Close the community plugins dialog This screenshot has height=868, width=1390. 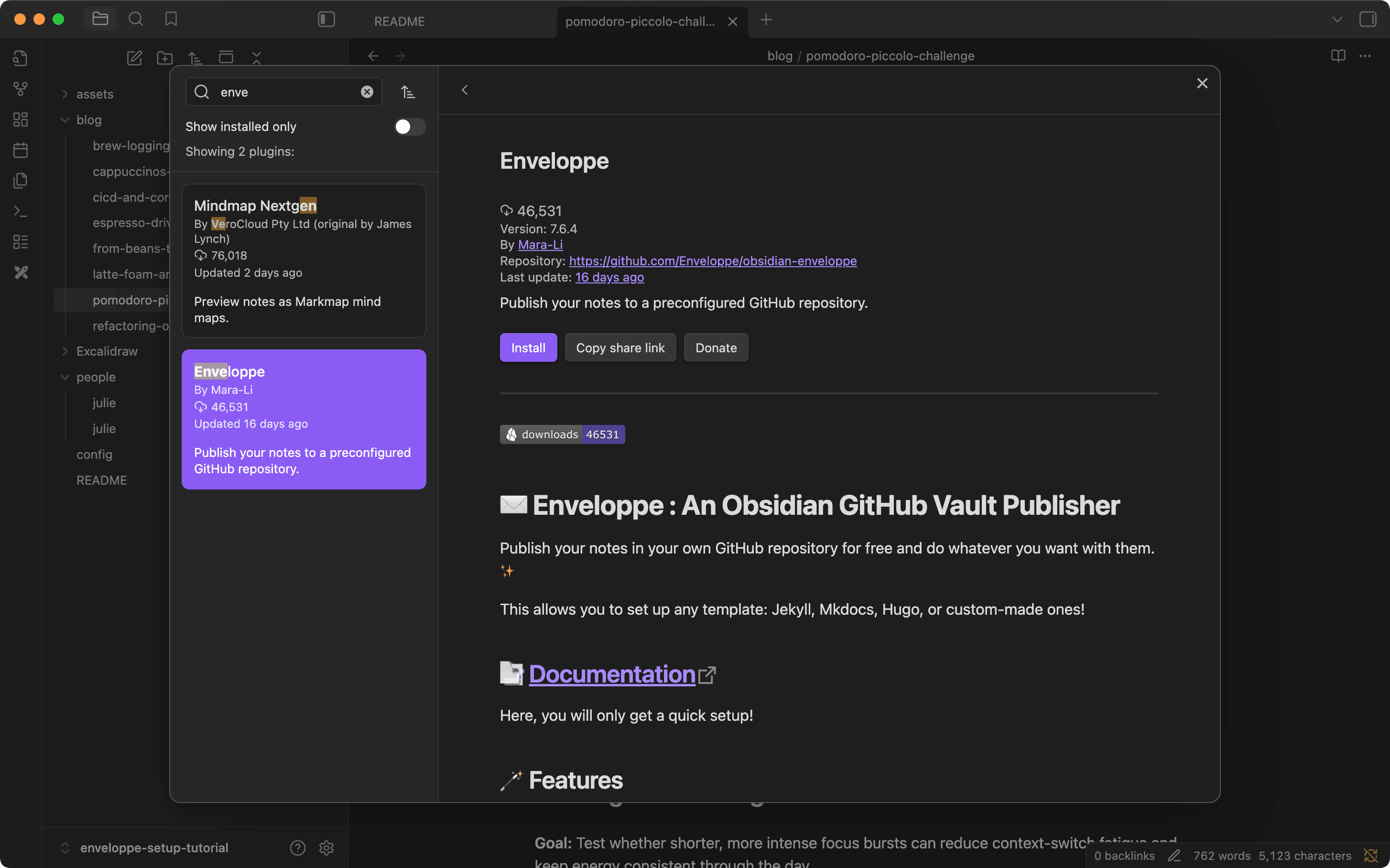[1202, 83]
